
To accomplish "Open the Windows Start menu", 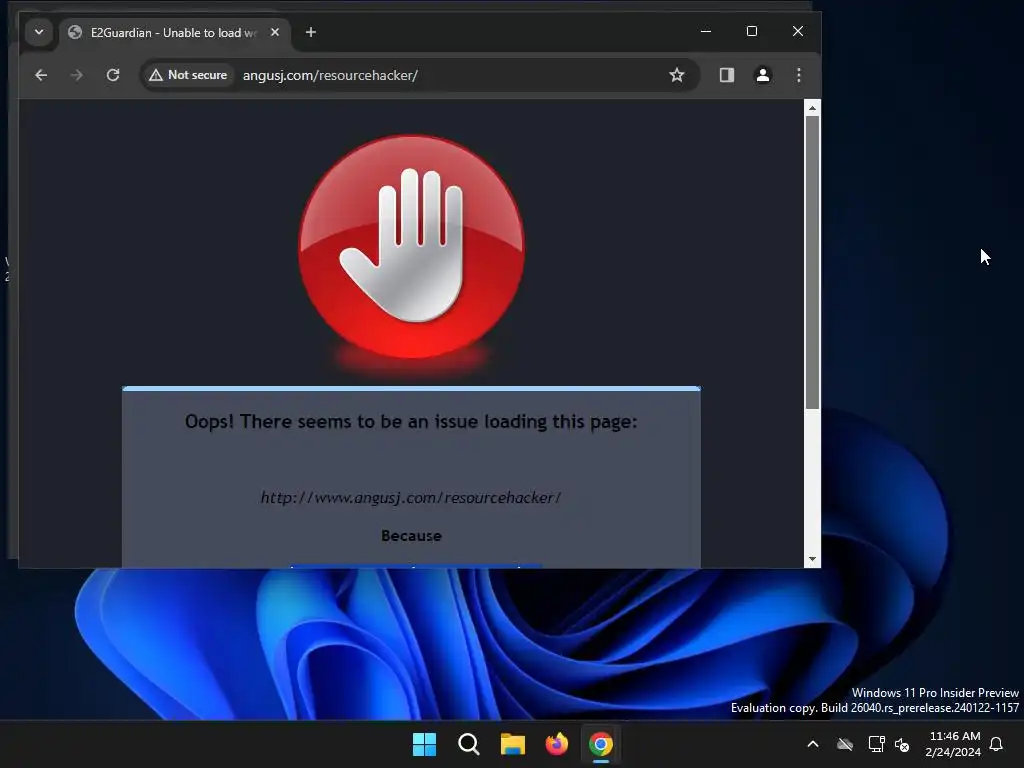I will point(424,744).
